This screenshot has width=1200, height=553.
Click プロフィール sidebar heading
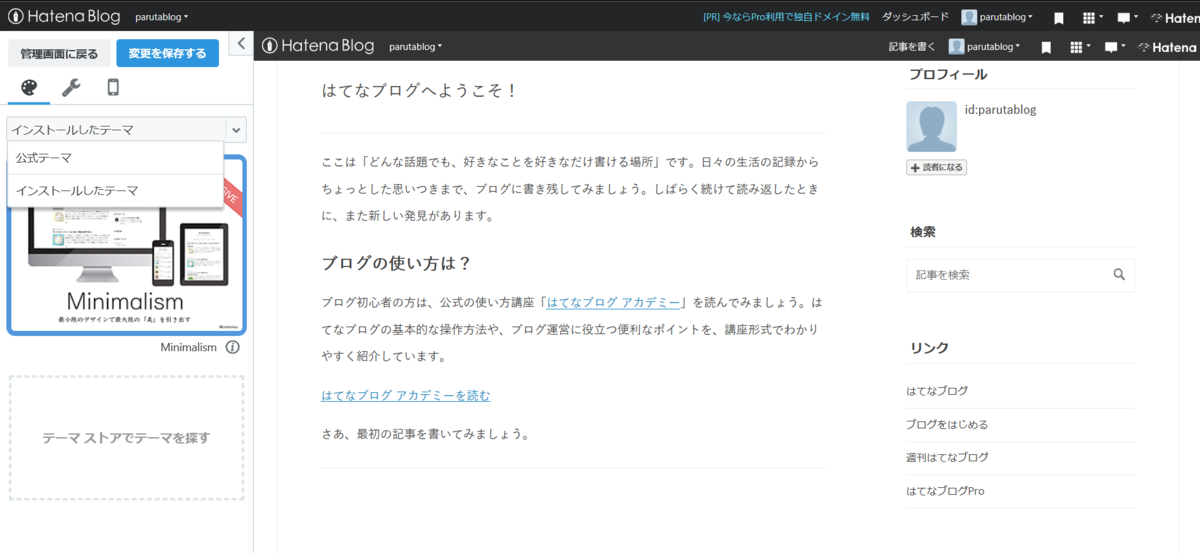pos(947,75)
